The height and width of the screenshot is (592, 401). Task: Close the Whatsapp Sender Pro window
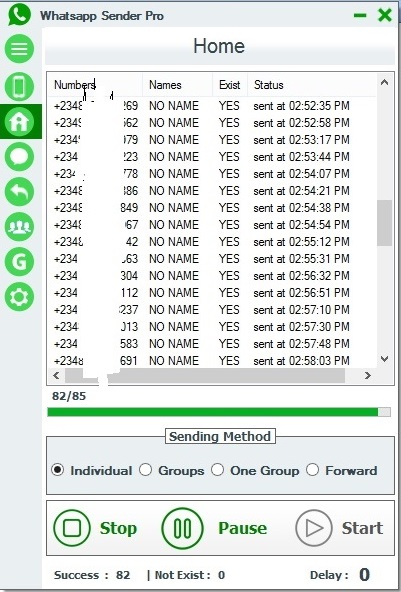[385, 15]
